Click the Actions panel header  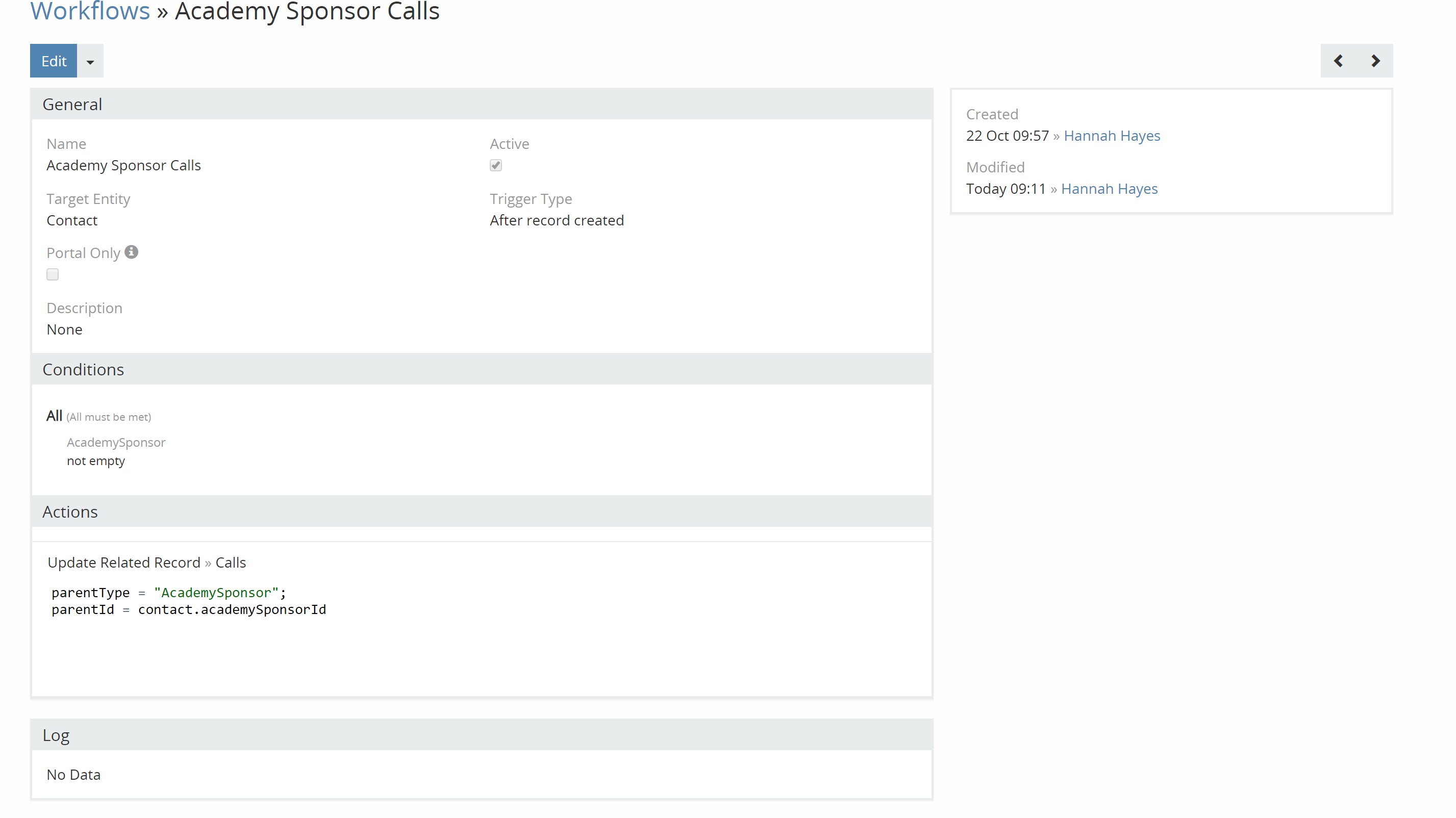(x=70, y=512)
